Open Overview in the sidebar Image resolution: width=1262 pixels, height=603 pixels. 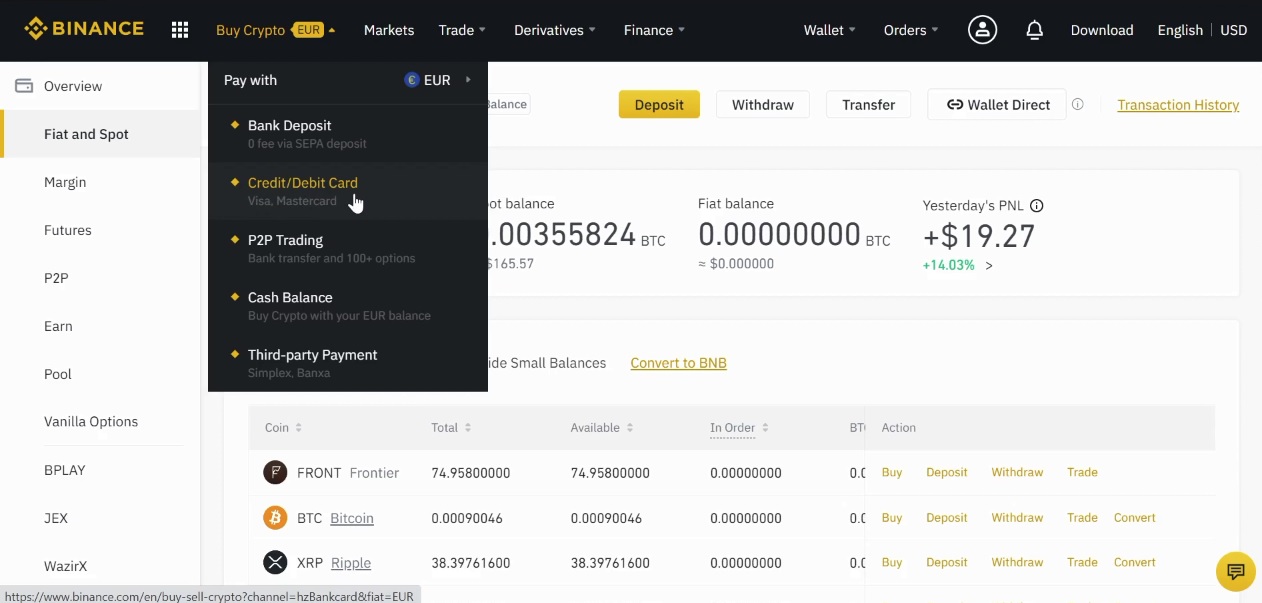pyautogui.click(x=100, y=86)
